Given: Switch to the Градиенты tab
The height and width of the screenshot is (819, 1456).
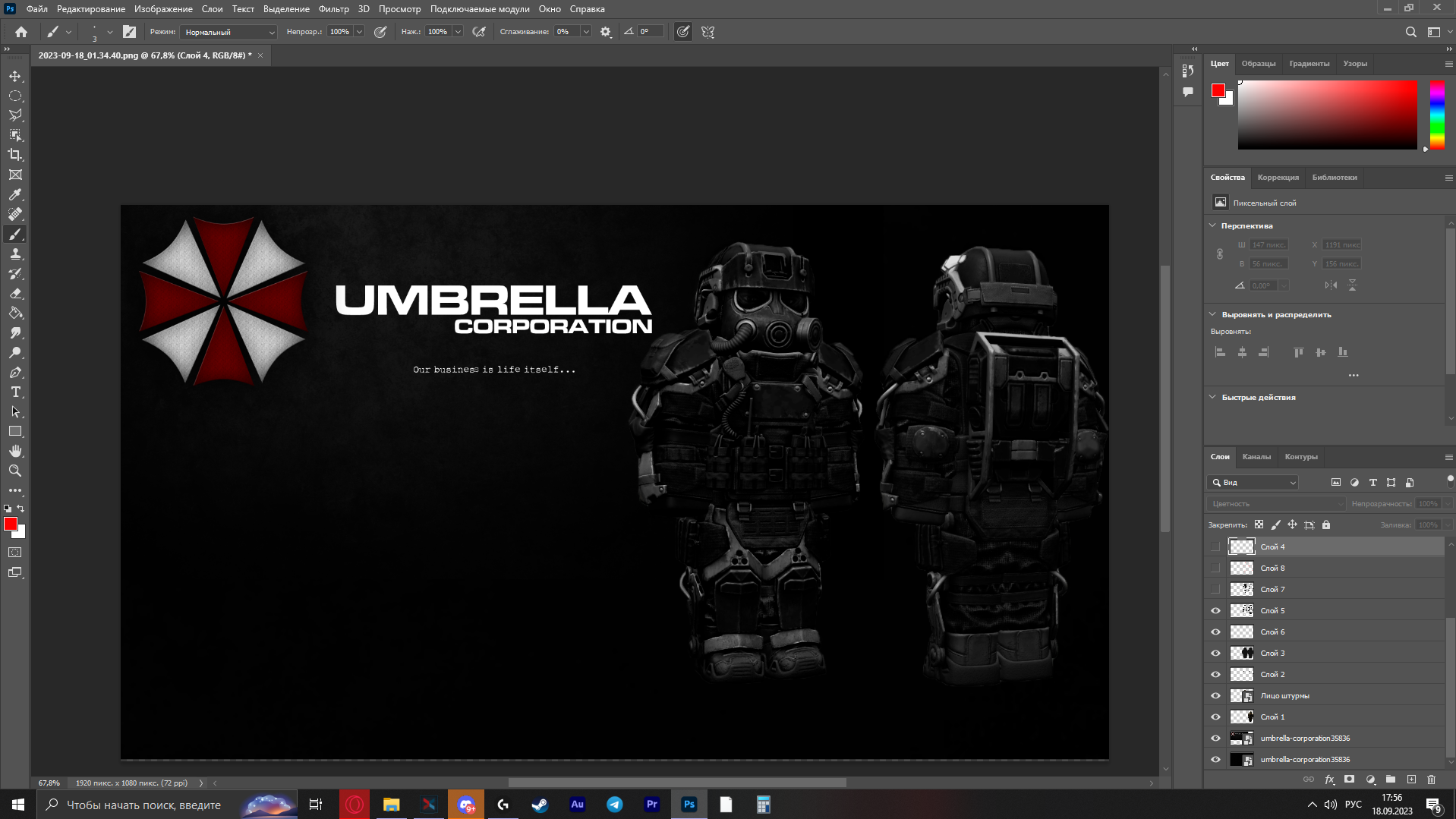Looking at the screenshot, I should 1309,63.
